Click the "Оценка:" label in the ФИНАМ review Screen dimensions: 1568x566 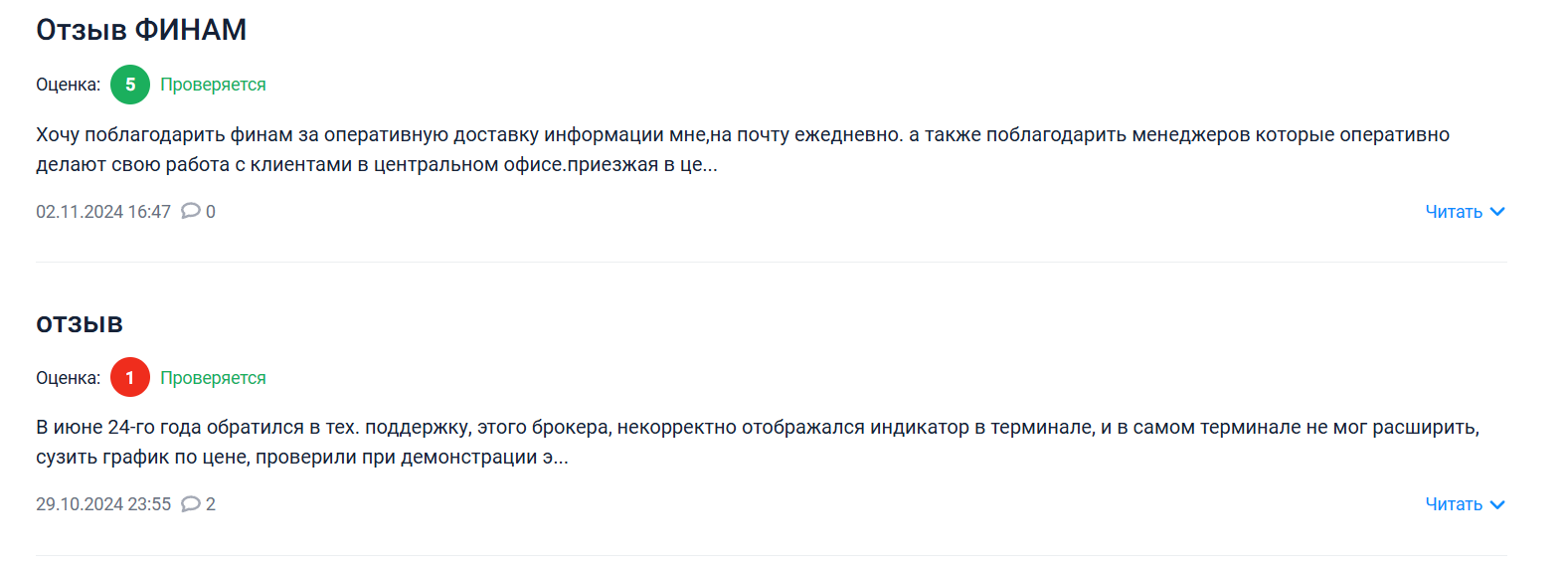click(x=68, y=85)
